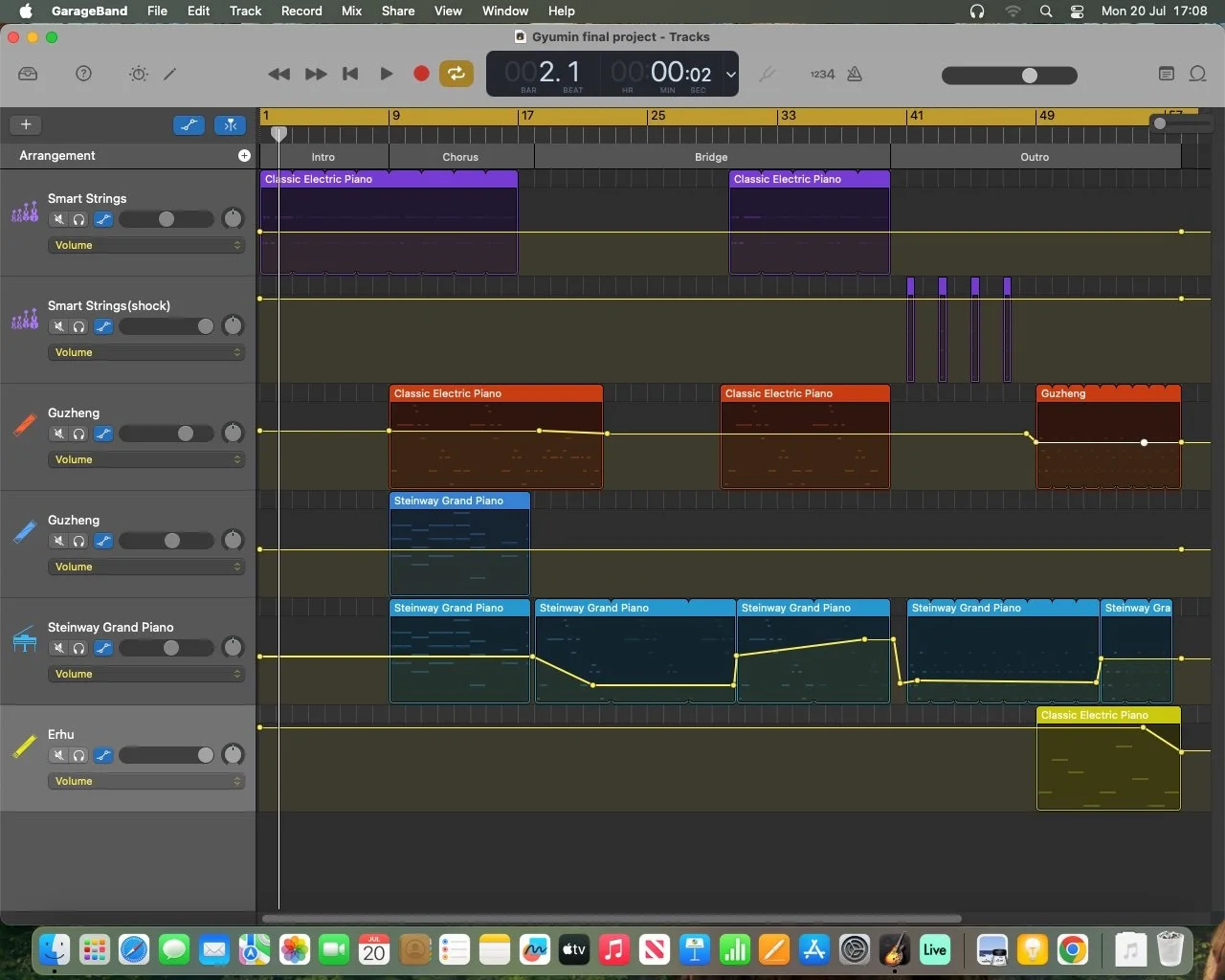Solo the Steinway Grand Piano track
The height and width of the screenshot is (980, 1225).
point(79,649)
